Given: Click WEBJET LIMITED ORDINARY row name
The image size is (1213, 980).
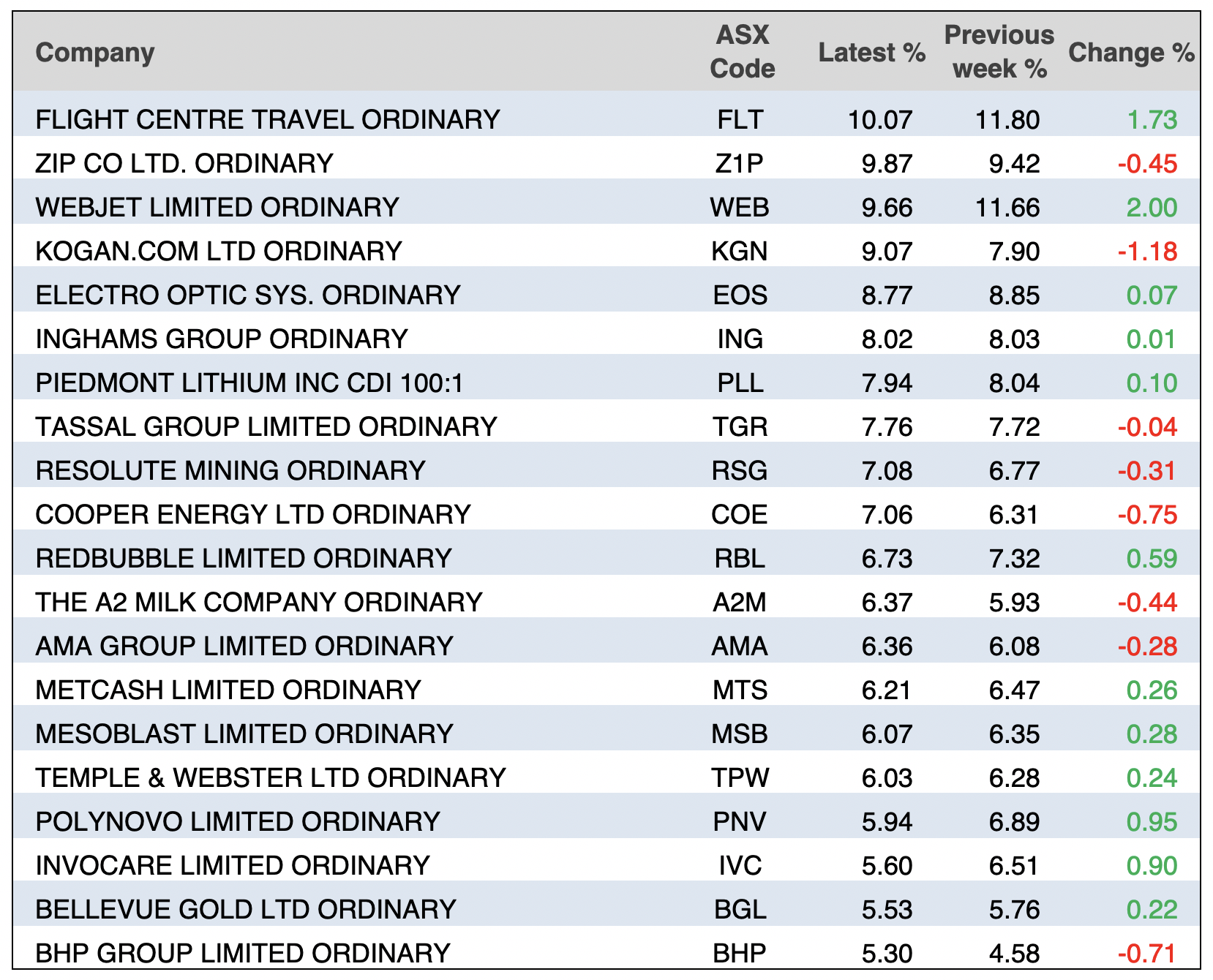Looking at the screenshot, I should [217, 207].
